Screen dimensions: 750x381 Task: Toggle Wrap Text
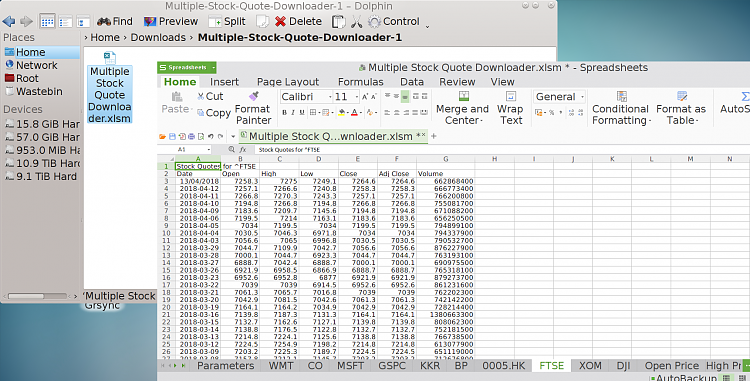click(x=510, y=109)
